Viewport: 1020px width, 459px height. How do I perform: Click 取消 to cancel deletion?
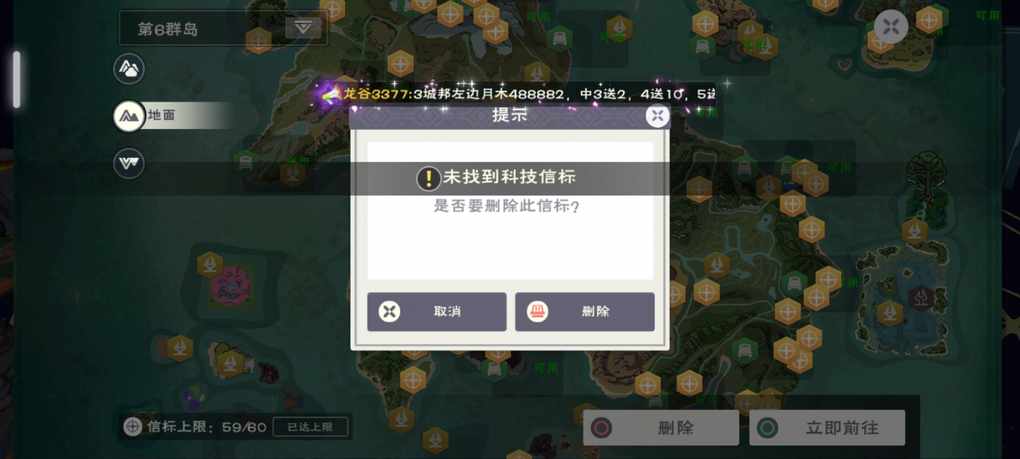click(436, 311)
